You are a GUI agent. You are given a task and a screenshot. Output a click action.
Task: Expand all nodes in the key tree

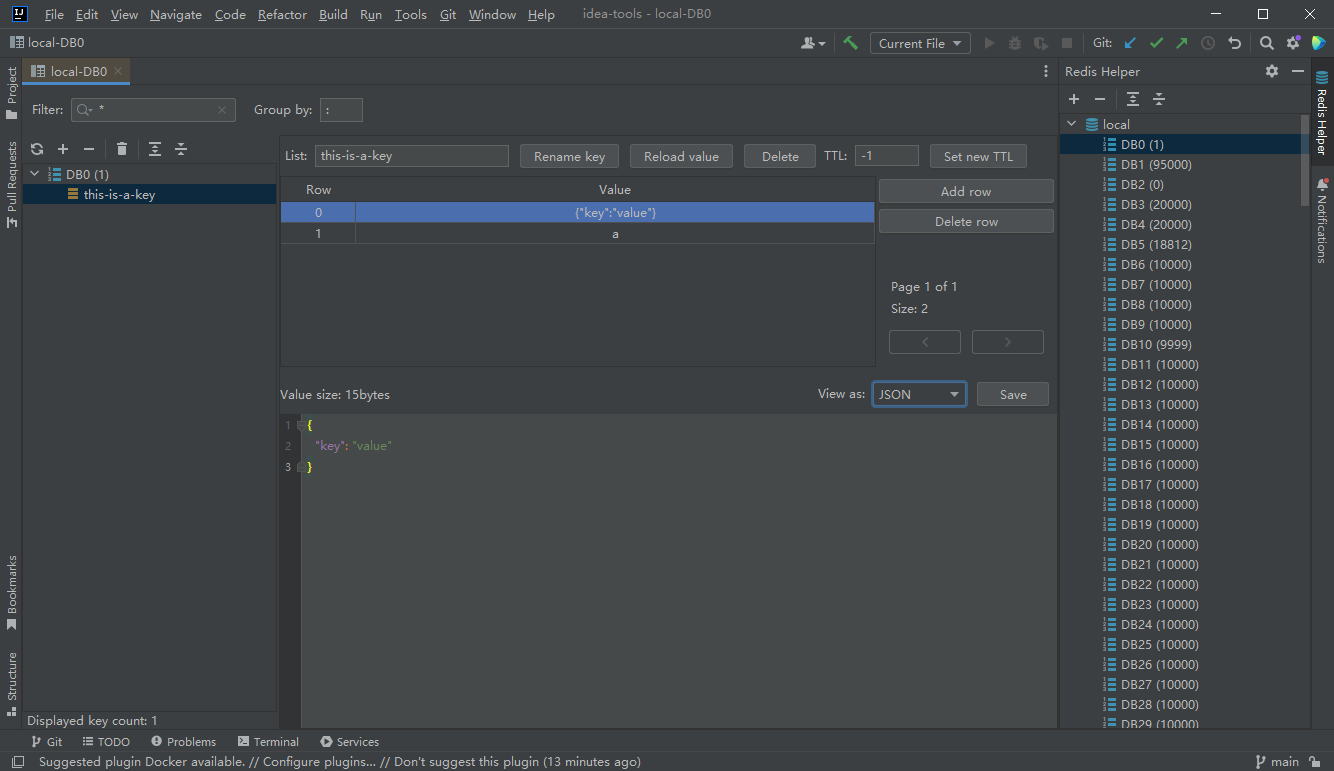155,149
